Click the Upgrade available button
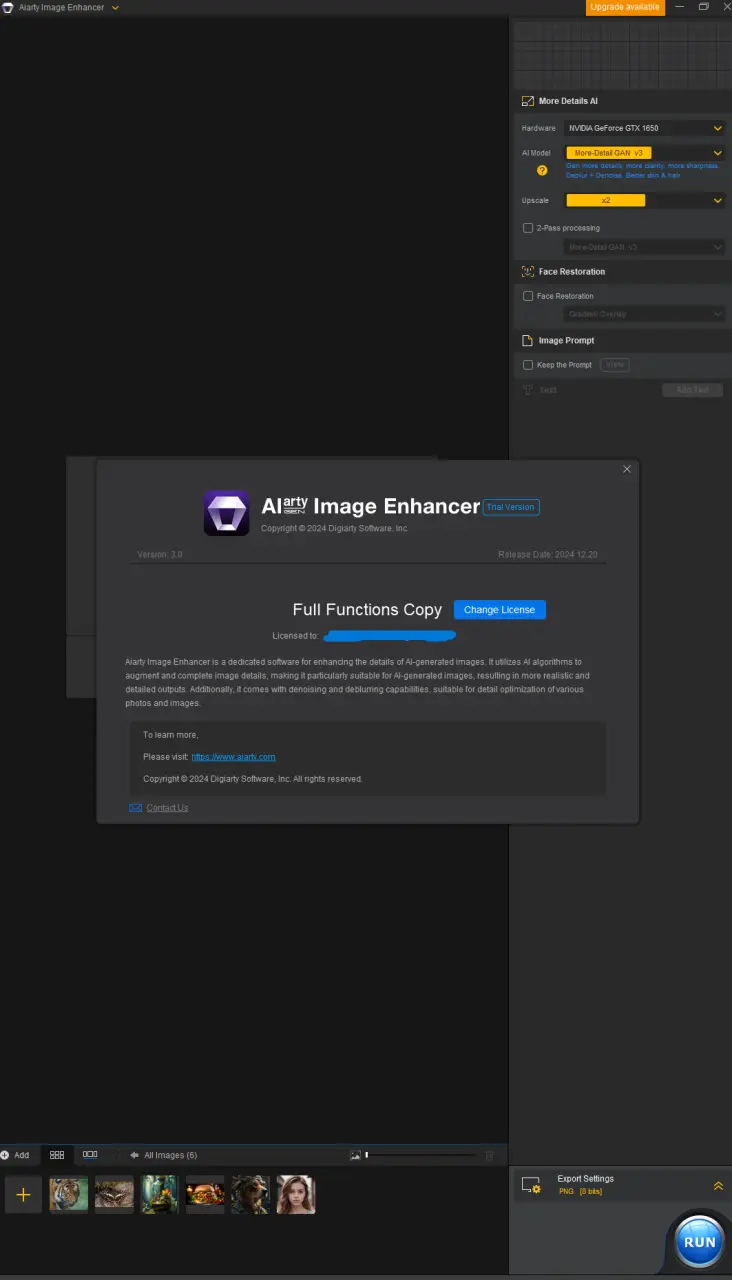732x1280 pixels. coord(625,7)
